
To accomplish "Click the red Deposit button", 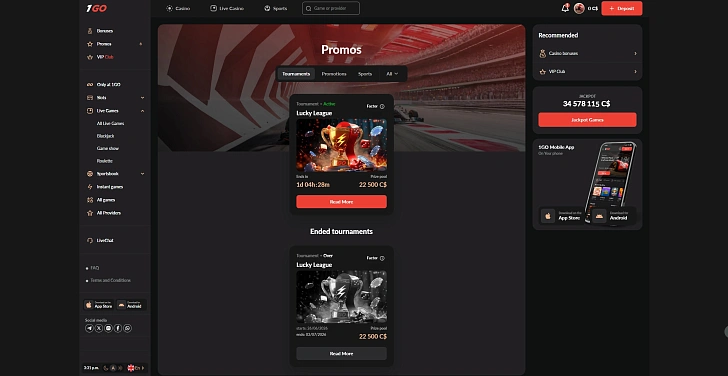I will [622, 8].
